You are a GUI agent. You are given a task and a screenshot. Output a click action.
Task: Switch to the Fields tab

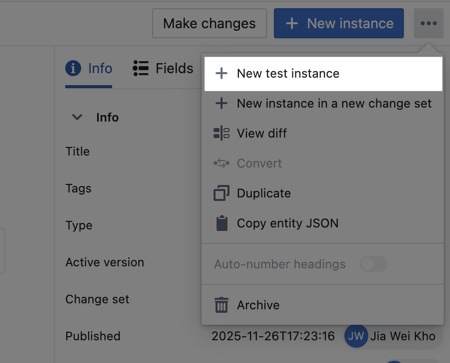point(163,68)
